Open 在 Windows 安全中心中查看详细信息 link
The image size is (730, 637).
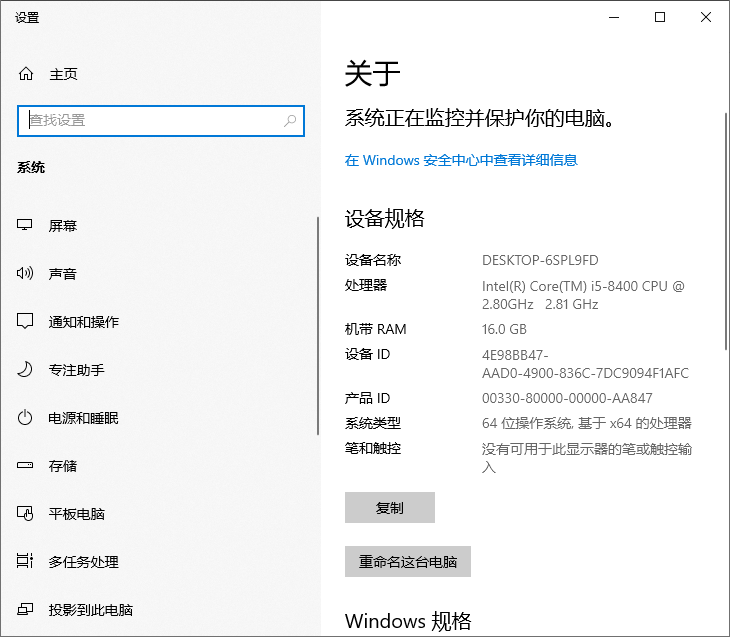tap(461, 160)
